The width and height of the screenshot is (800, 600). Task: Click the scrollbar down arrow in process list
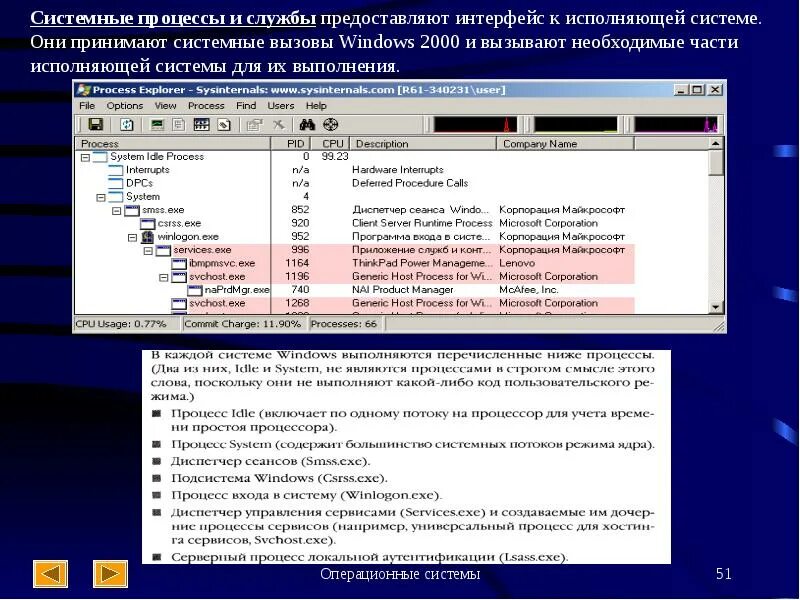pyautogui.click(x=716, y=307)
